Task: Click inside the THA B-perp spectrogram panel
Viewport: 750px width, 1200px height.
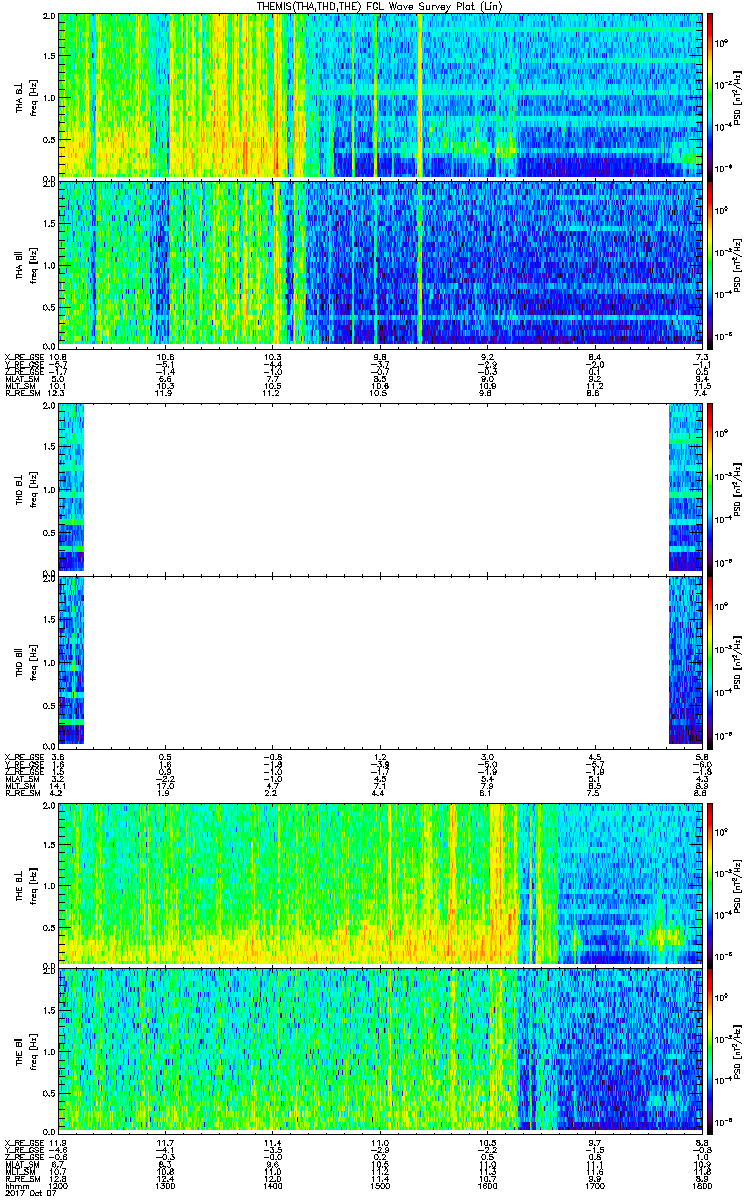Action: point(381,95)
